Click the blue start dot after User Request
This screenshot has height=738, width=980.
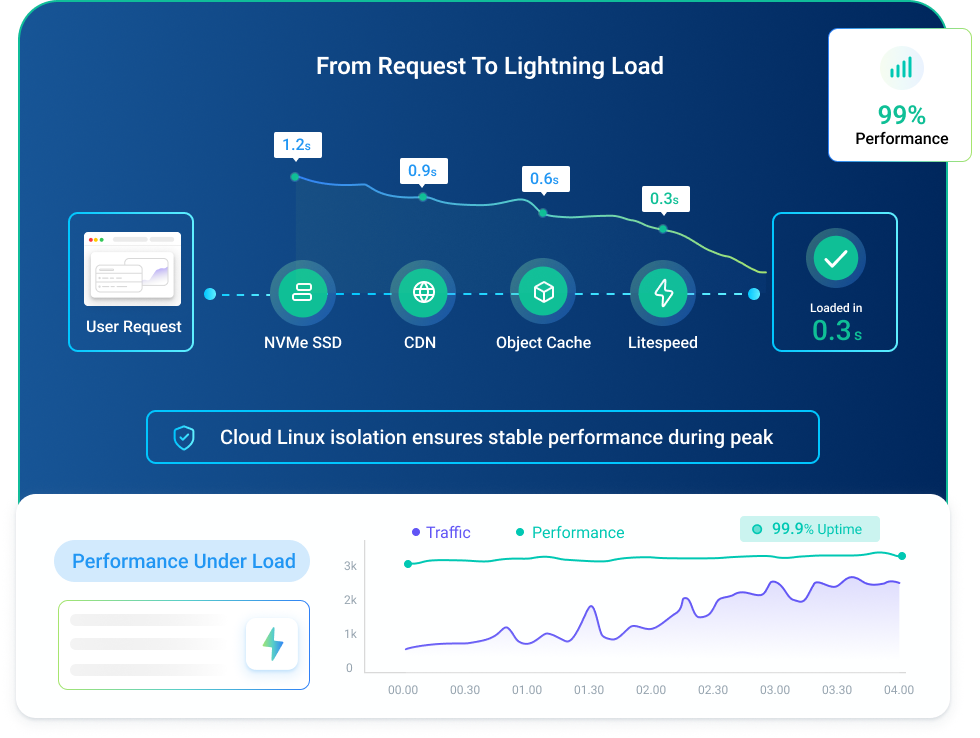pyautogui.click(x=210, y=294)
